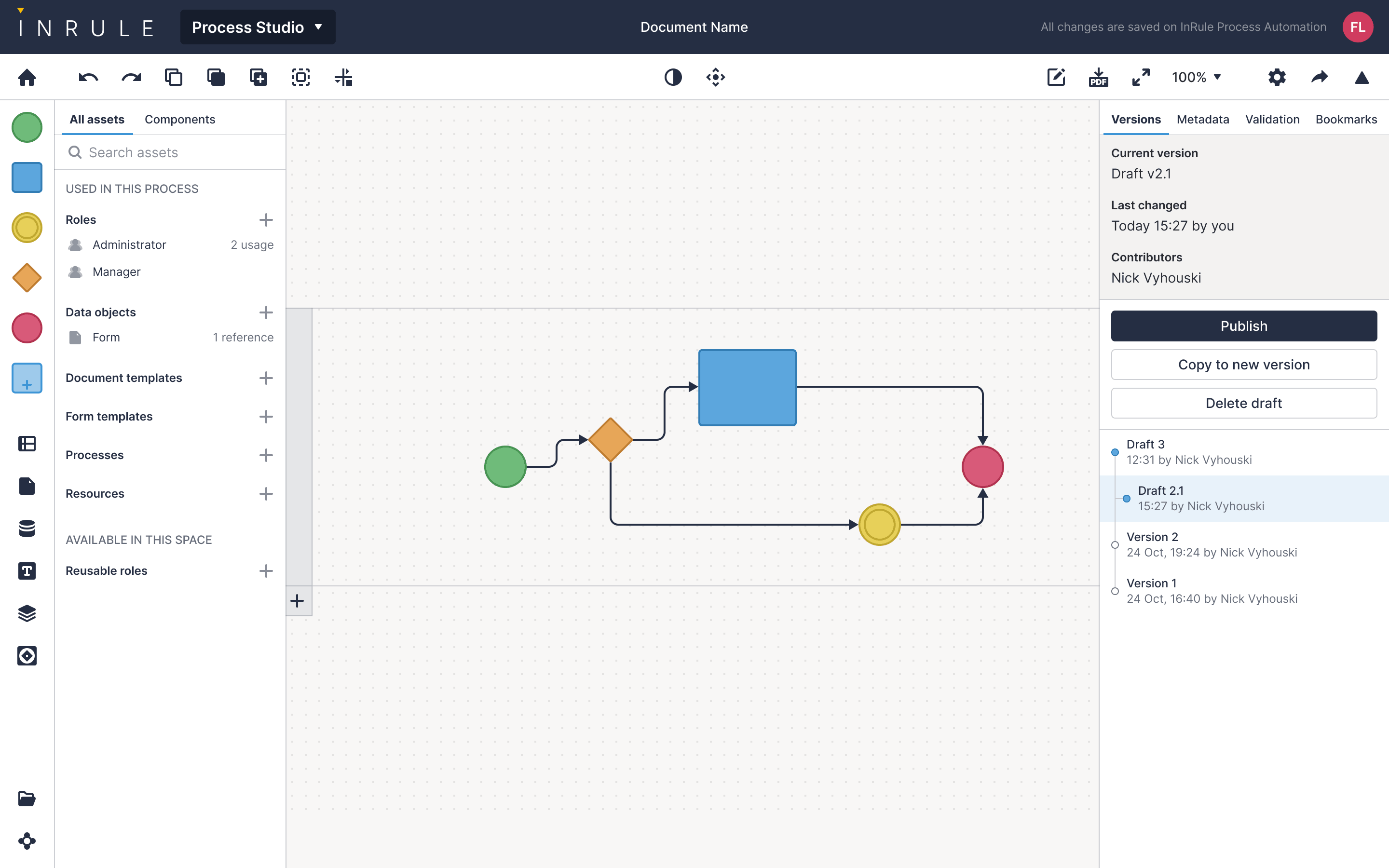Add a resource with plus

(x=266, y=494)
